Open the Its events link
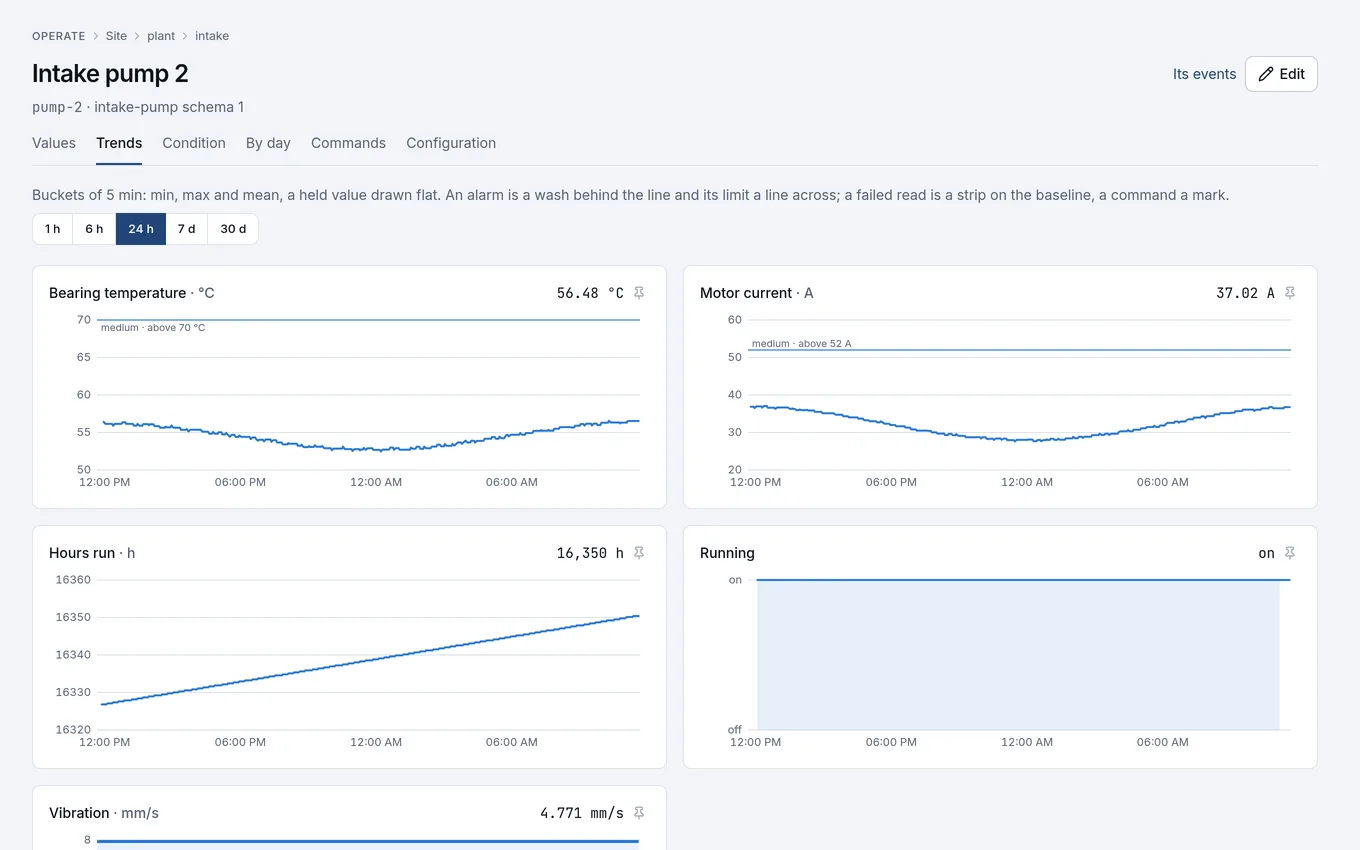 (x=1205, y=74)
